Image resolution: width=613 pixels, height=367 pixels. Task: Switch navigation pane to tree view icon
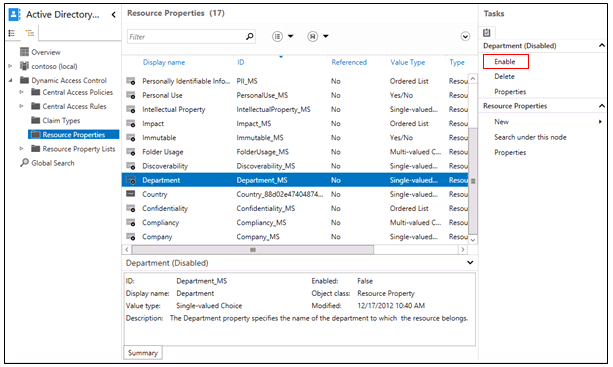click(30, 33)
